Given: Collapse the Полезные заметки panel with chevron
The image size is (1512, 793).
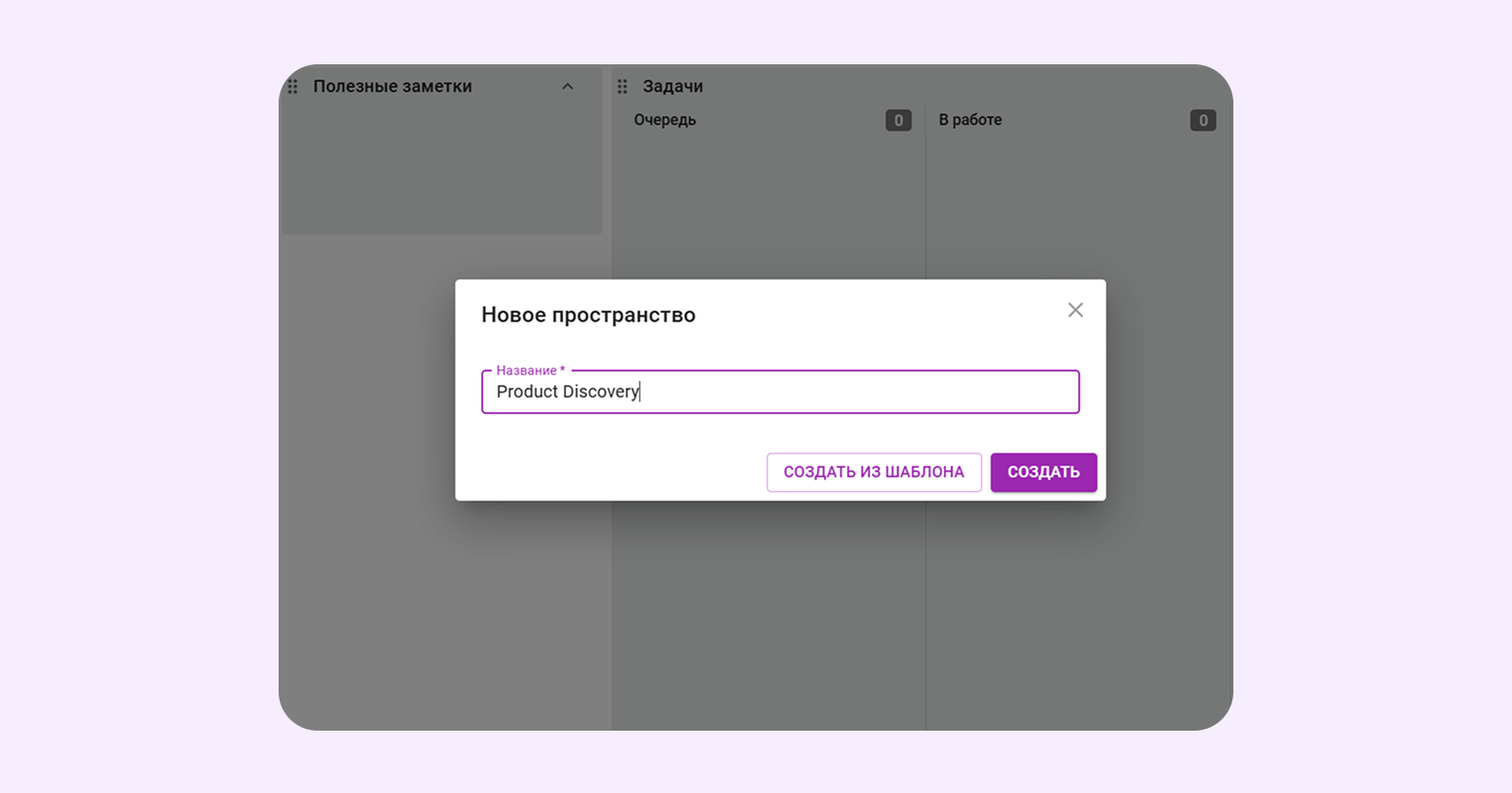Looking at the screenshot, I should 568,87.
